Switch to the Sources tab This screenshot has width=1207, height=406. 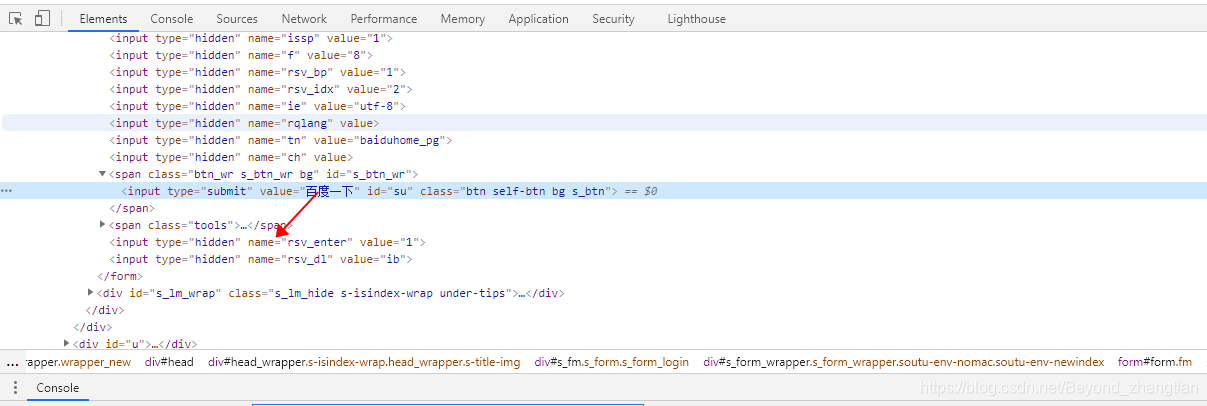point(237,19)
